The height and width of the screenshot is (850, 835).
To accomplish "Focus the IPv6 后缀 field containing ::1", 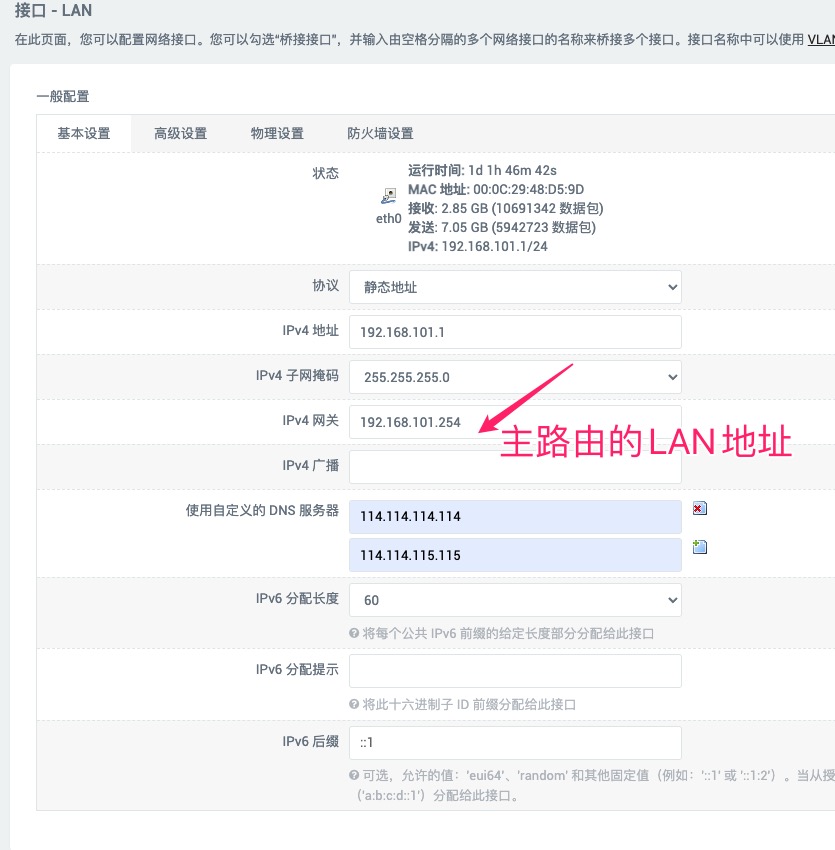I will pos(515,743).
